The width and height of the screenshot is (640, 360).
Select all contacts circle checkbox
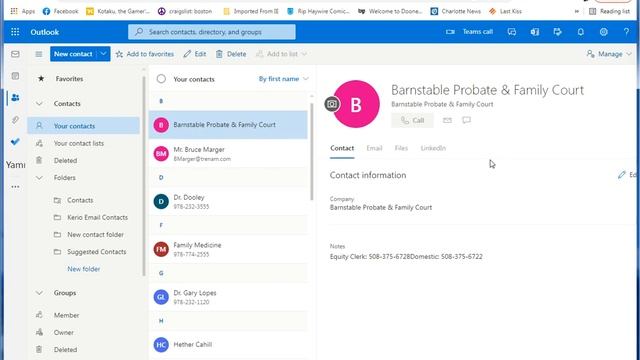[161, 79]
